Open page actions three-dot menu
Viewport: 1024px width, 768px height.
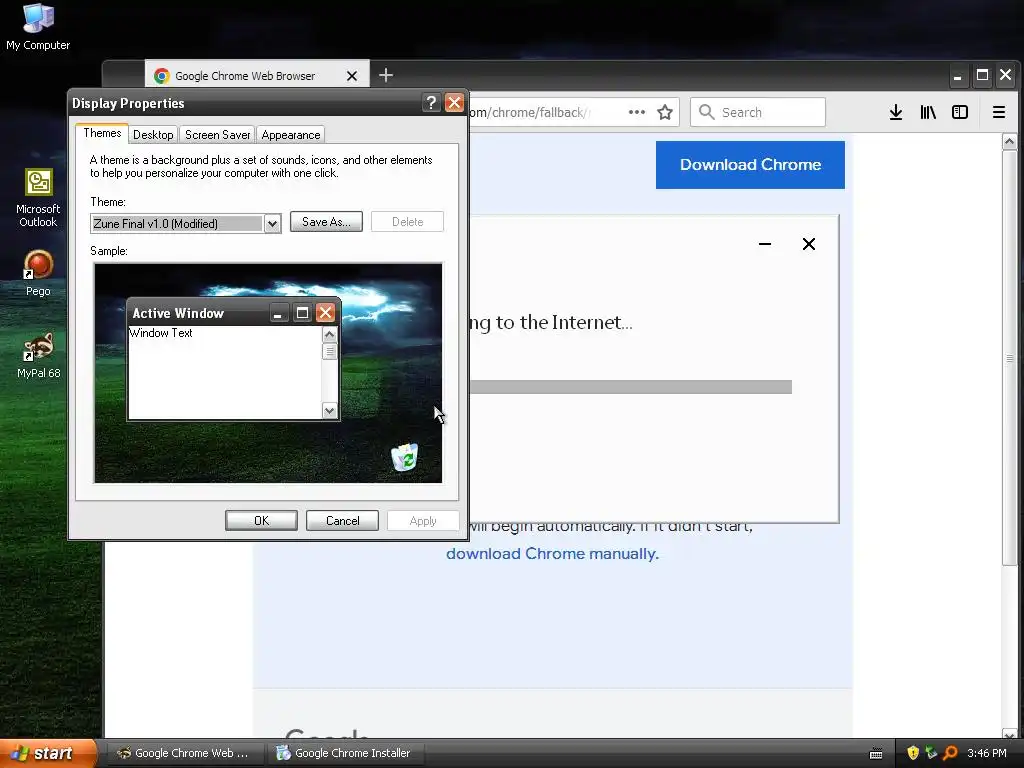pyautogui.click(x=637, y=112)
